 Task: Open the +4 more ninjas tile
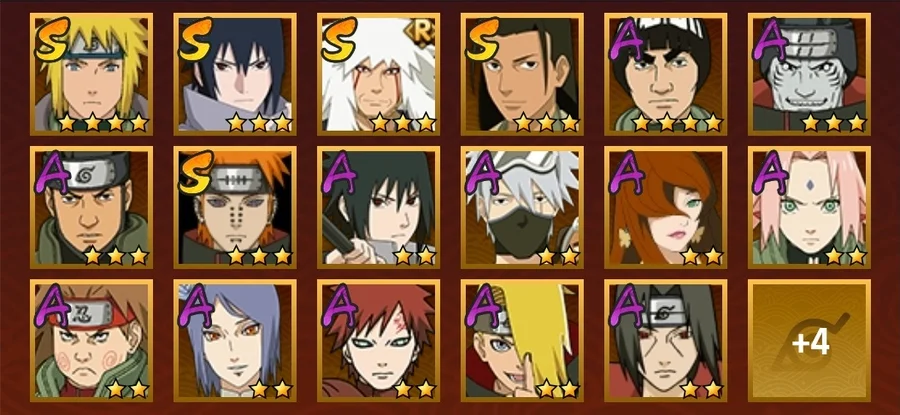point(809,341)
